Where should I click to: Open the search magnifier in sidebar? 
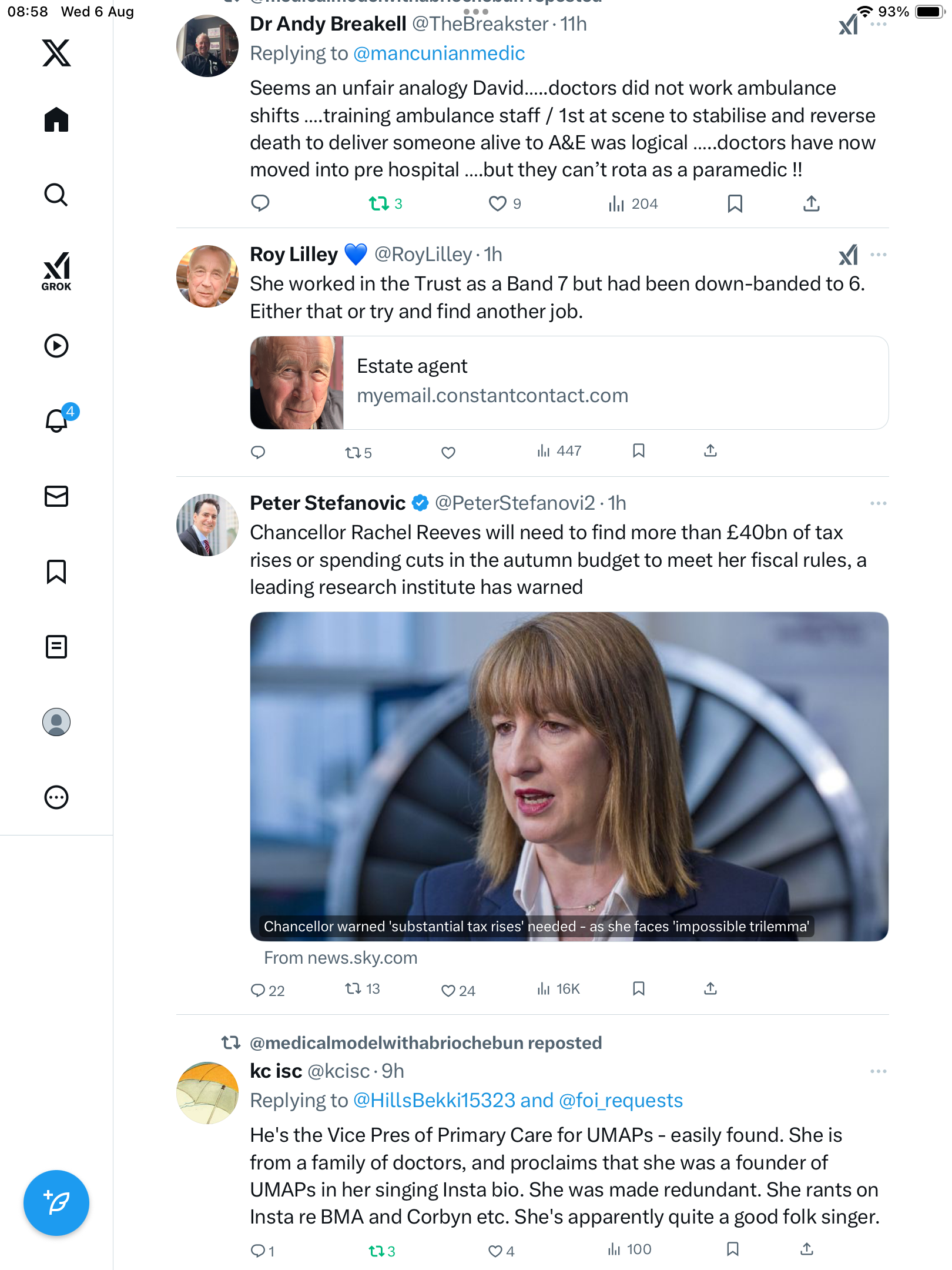tap(56, 195)
